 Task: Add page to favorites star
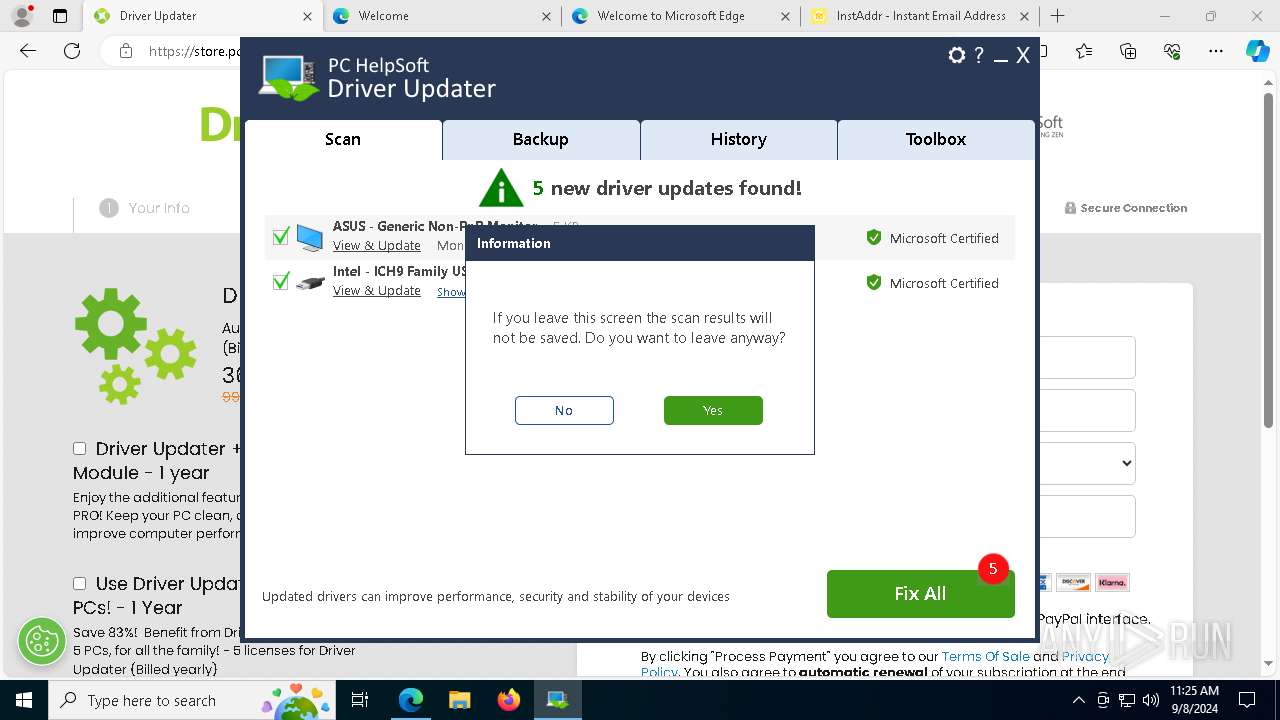[1084, 51]
